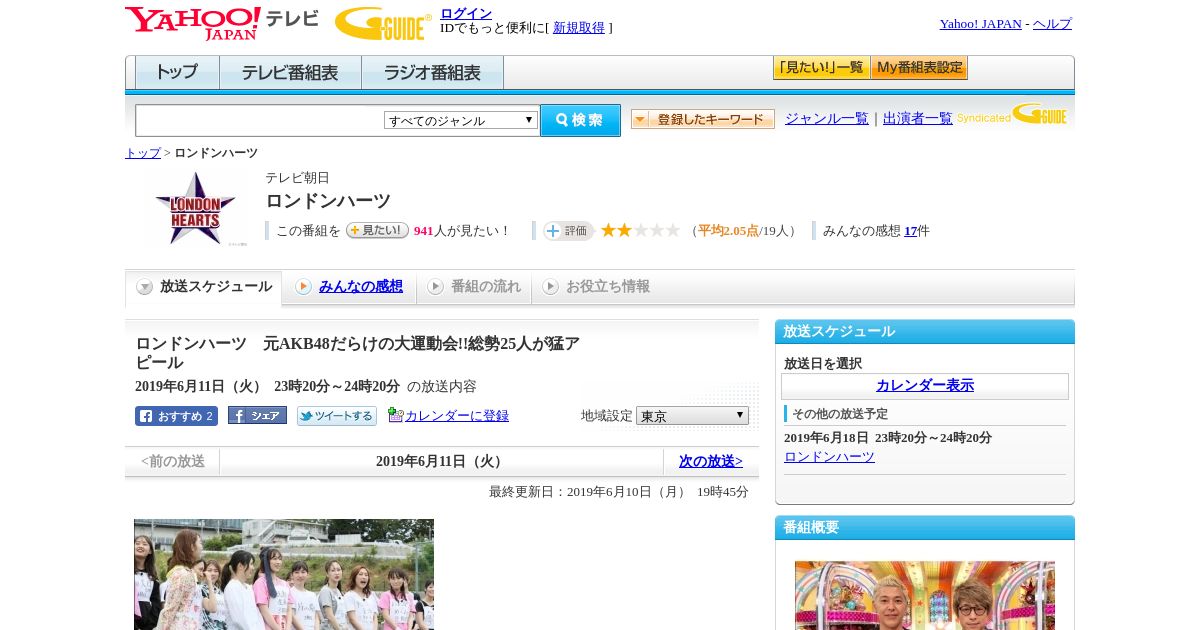
Task: Select the 番組の流れ tab
Action: pyautogui.click(x=474, y=287)
